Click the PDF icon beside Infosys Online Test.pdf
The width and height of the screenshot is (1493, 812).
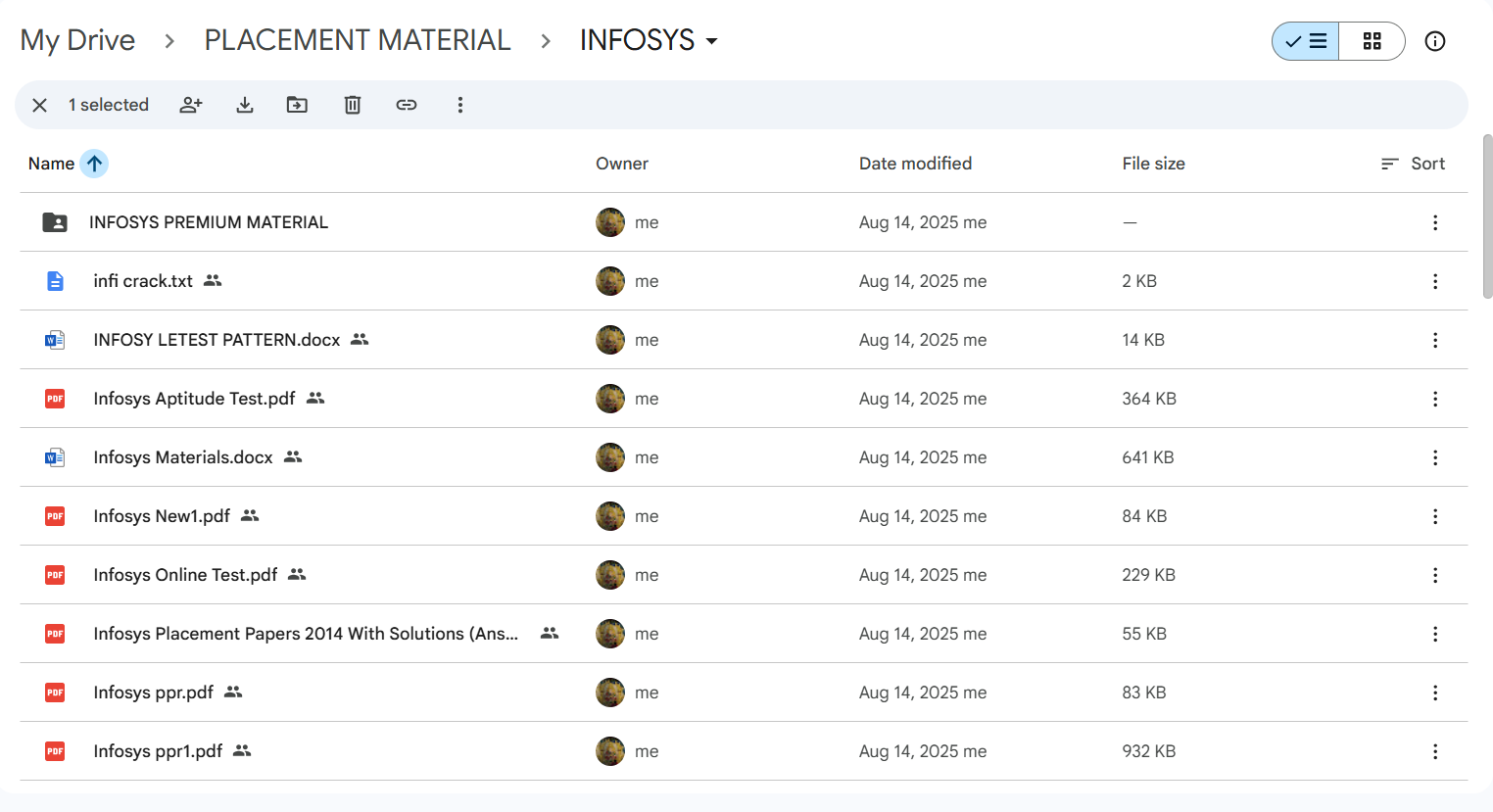point(55,575)
